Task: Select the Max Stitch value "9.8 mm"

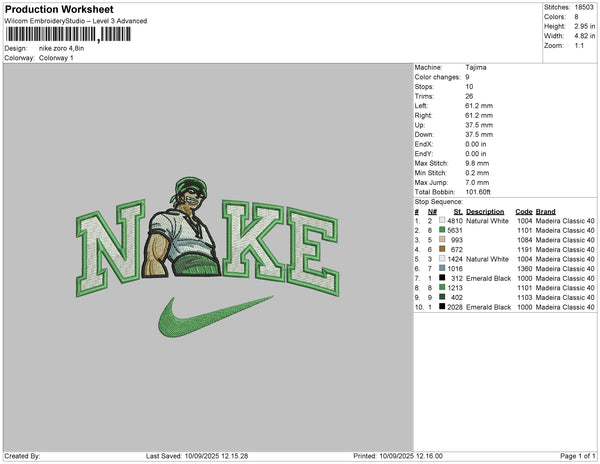Action: pos(477,163)
